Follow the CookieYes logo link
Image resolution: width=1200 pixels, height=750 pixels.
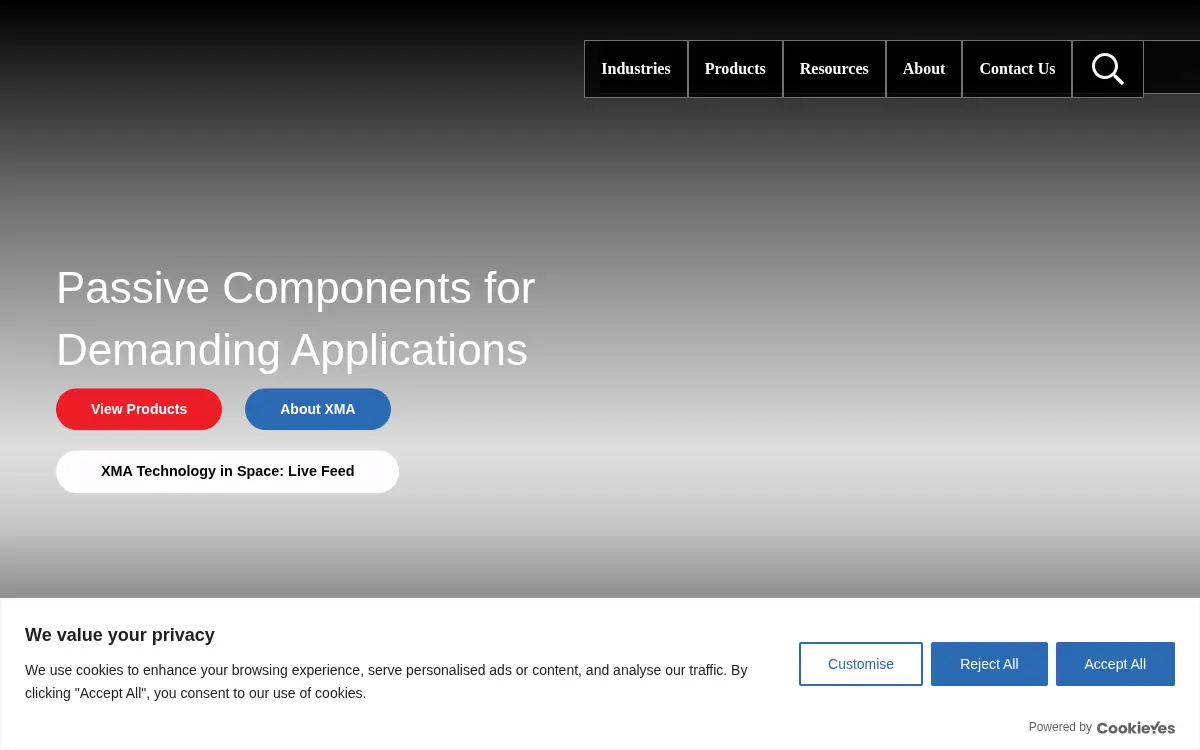pyautogui.click(x=1136, y=727)
